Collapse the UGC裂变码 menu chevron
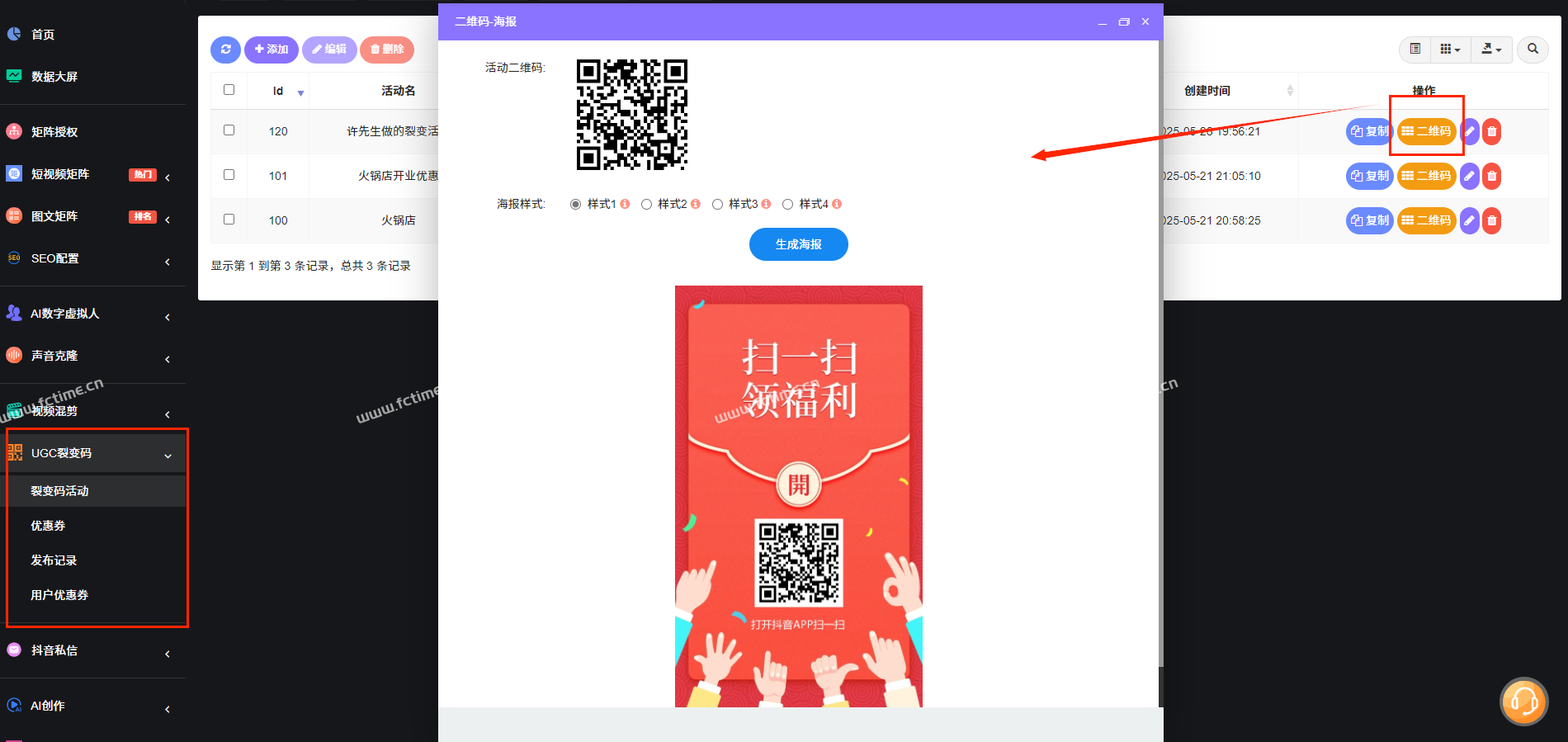 point(168,456)
